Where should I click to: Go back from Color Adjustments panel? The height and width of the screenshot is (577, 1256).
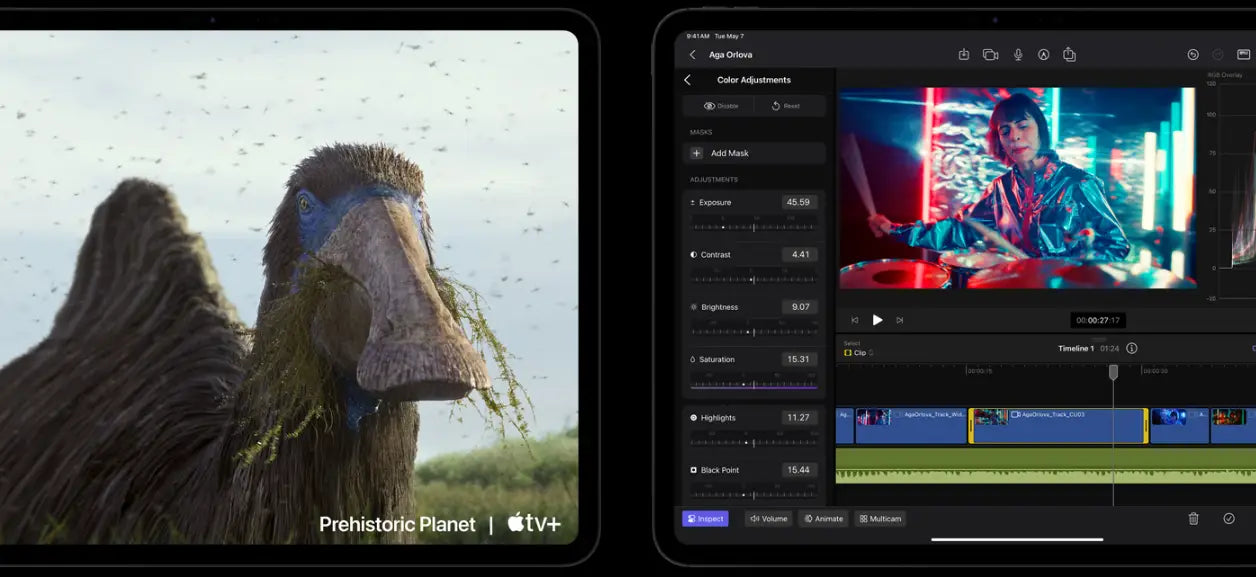(x=687, y=80)
